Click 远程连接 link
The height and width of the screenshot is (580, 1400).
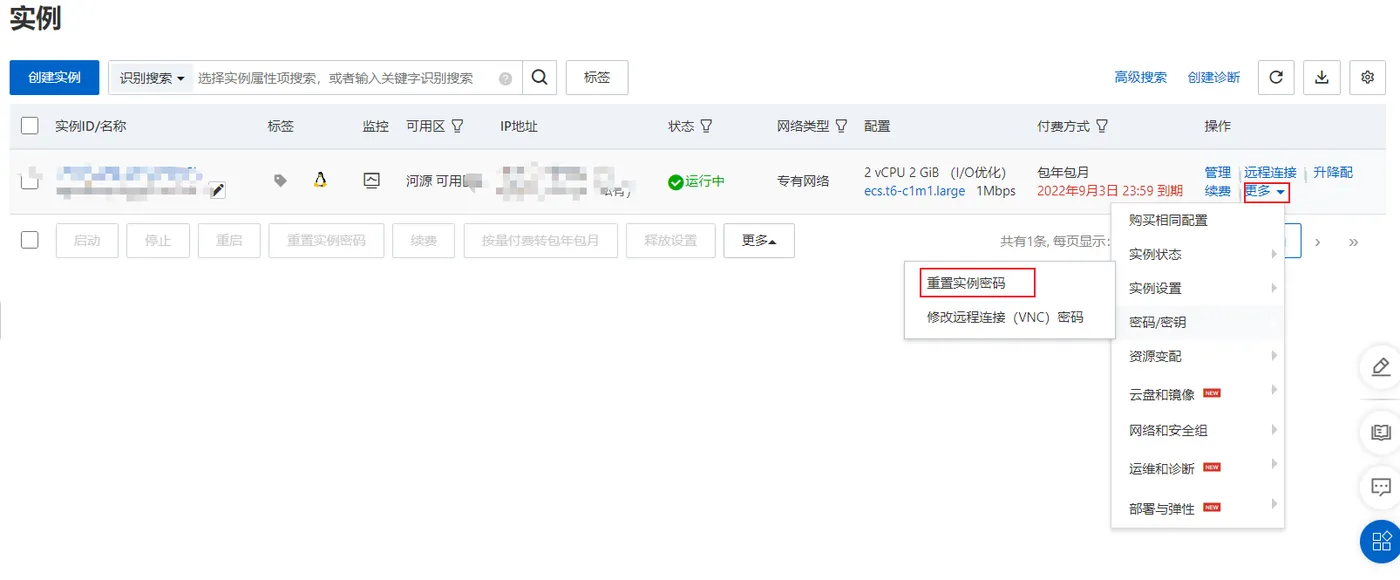pos(1270,172)
